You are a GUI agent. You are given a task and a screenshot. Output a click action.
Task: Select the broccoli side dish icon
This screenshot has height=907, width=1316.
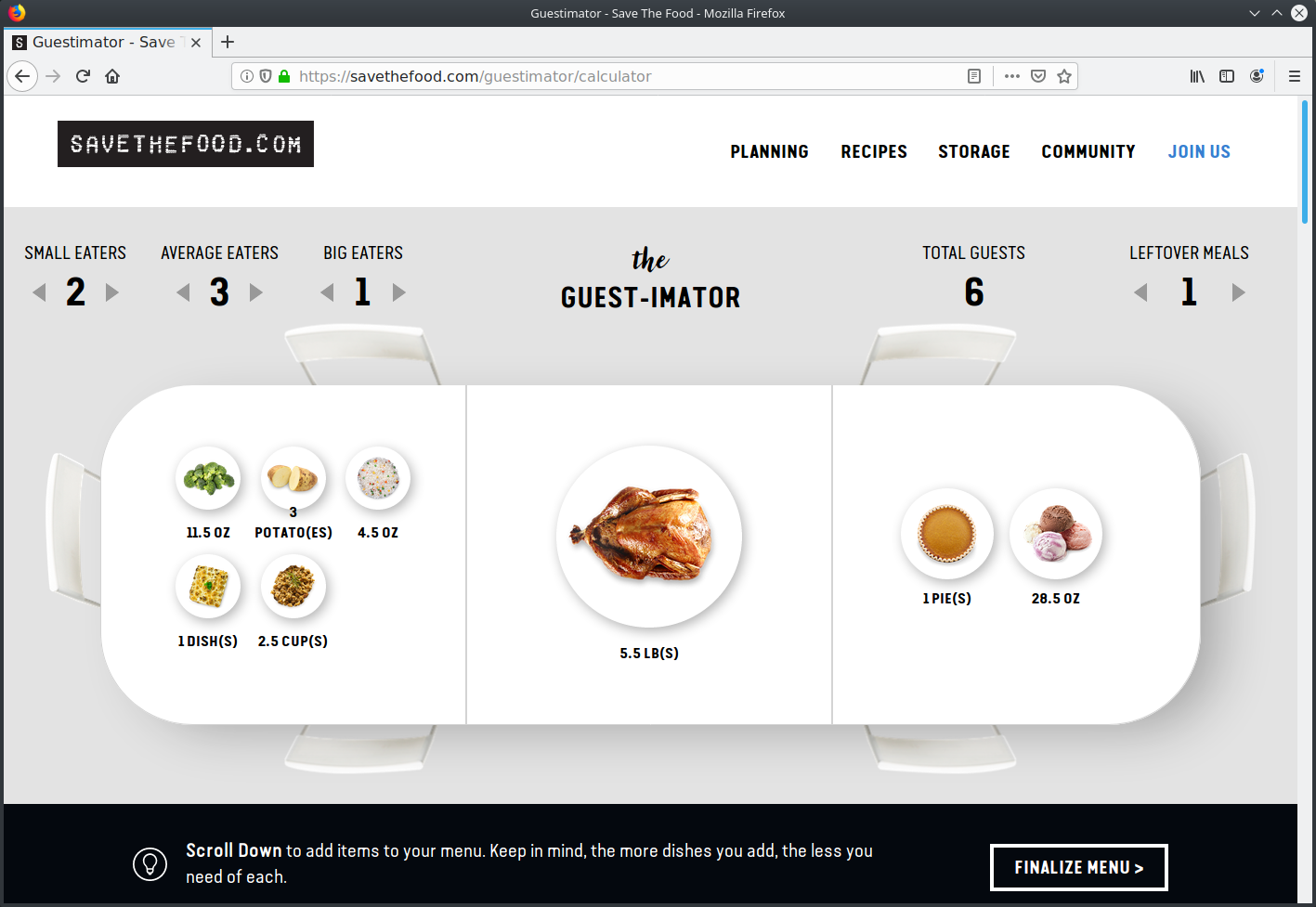click(x=208, y=479)
